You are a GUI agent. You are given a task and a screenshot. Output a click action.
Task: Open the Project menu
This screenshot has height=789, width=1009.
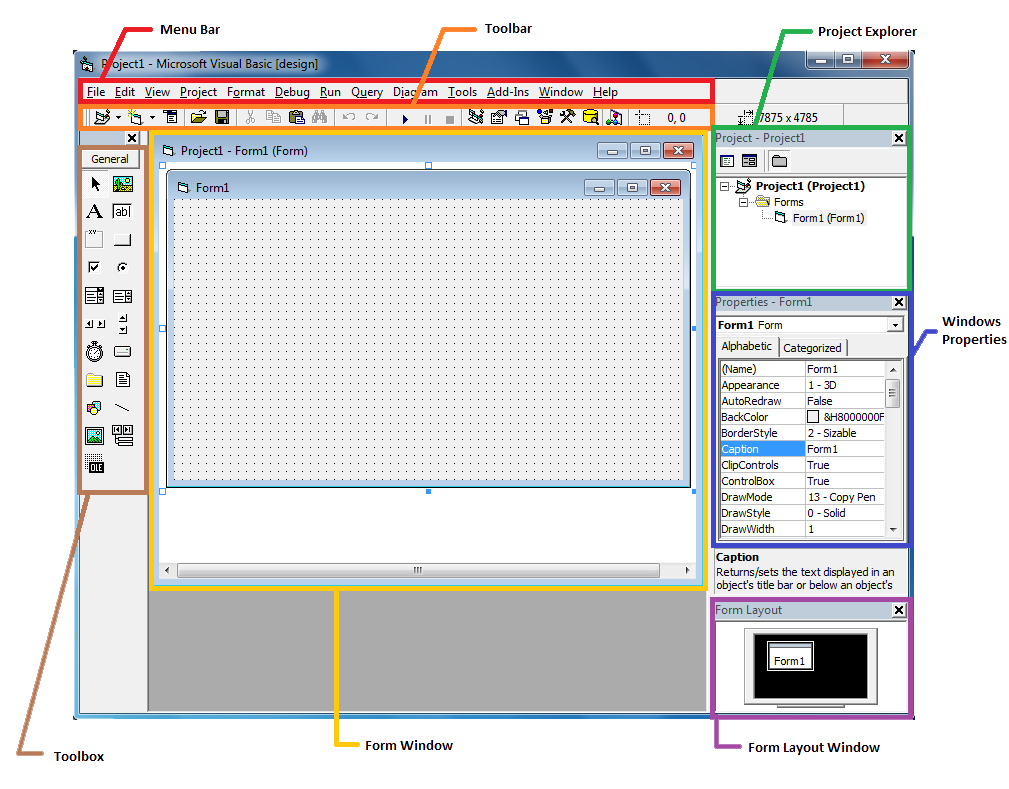(198, 92)
